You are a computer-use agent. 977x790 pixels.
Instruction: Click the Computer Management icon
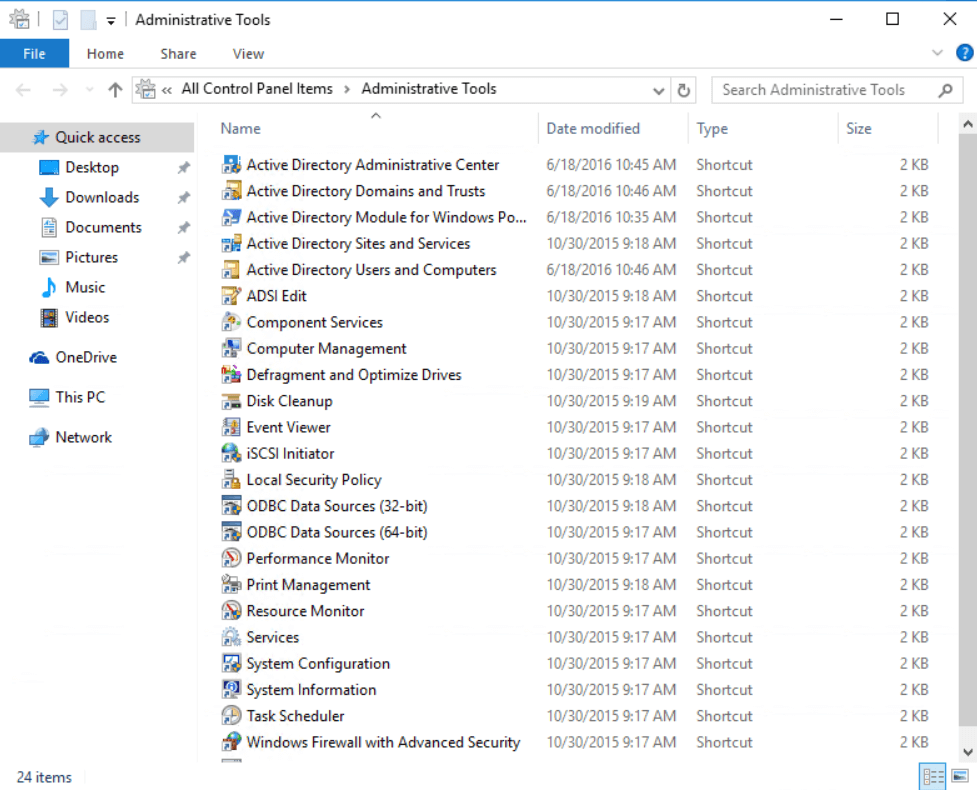click(x=231, y=348)
